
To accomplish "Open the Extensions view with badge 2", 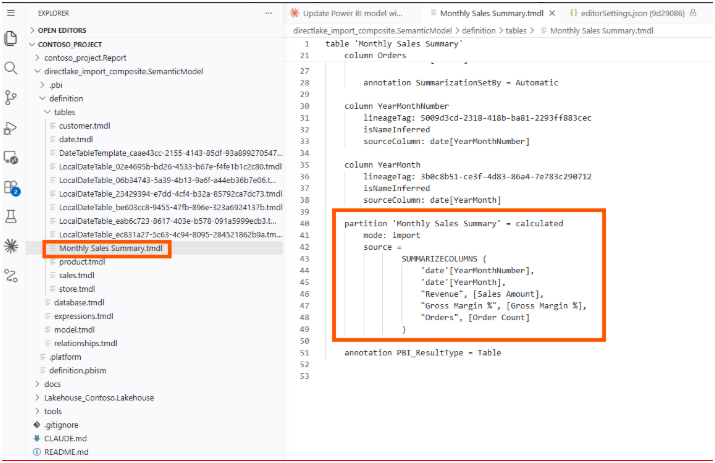I will (x=11, y=187).
